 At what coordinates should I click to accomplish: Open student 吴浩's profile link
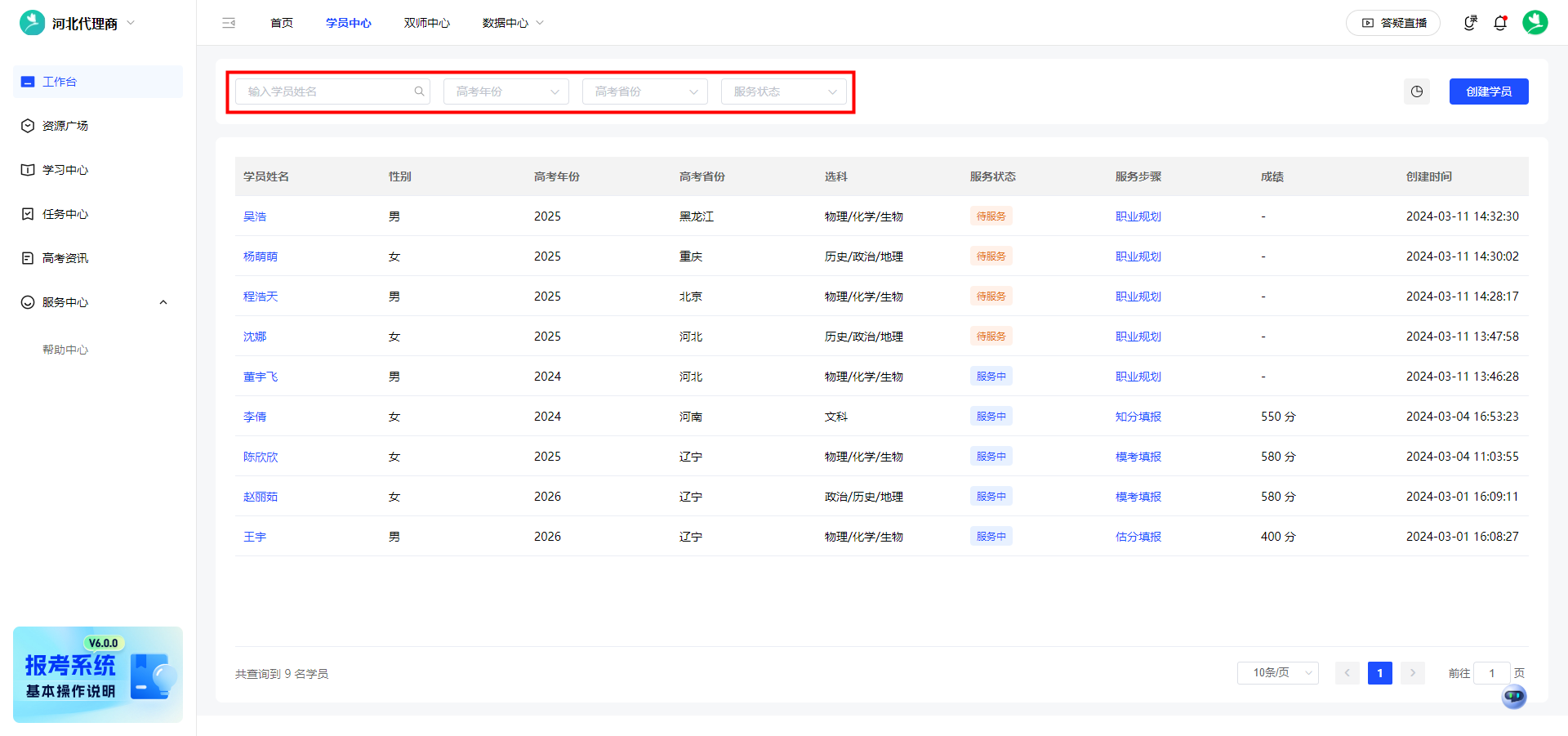coord(256,216)
